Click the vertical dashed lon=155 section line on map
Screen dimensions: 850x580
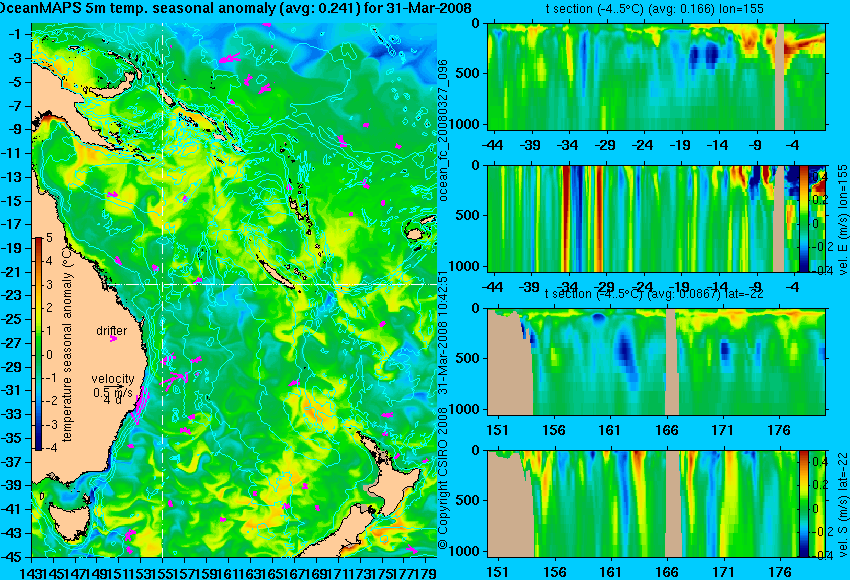[x=163, y=290]
